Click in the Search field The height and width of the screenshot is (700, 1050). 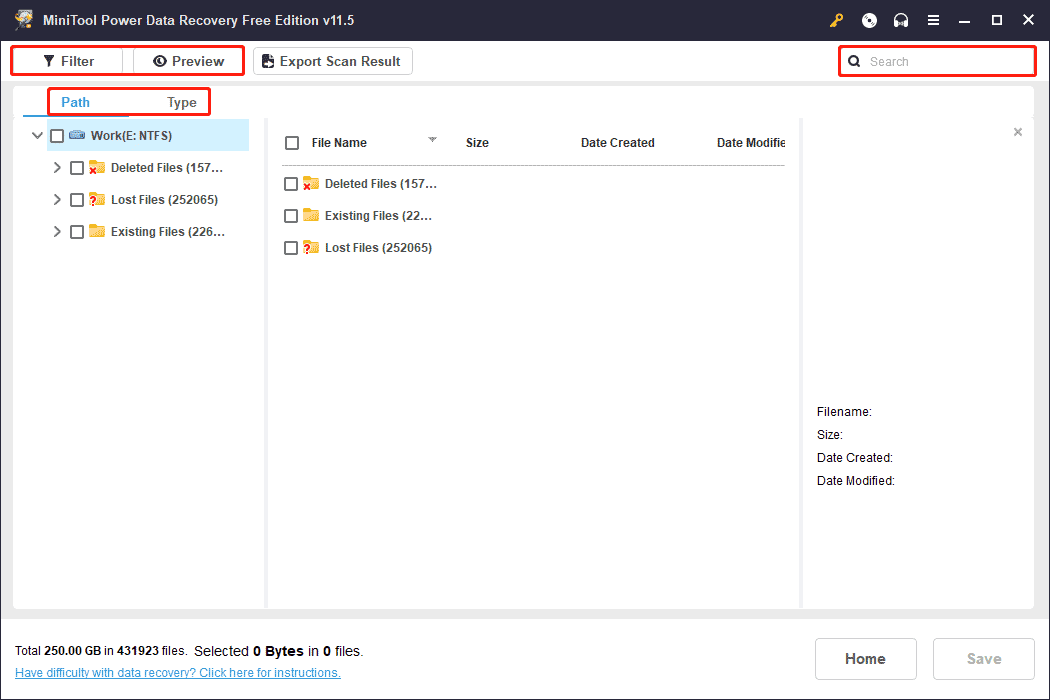(x=938, y=62)
